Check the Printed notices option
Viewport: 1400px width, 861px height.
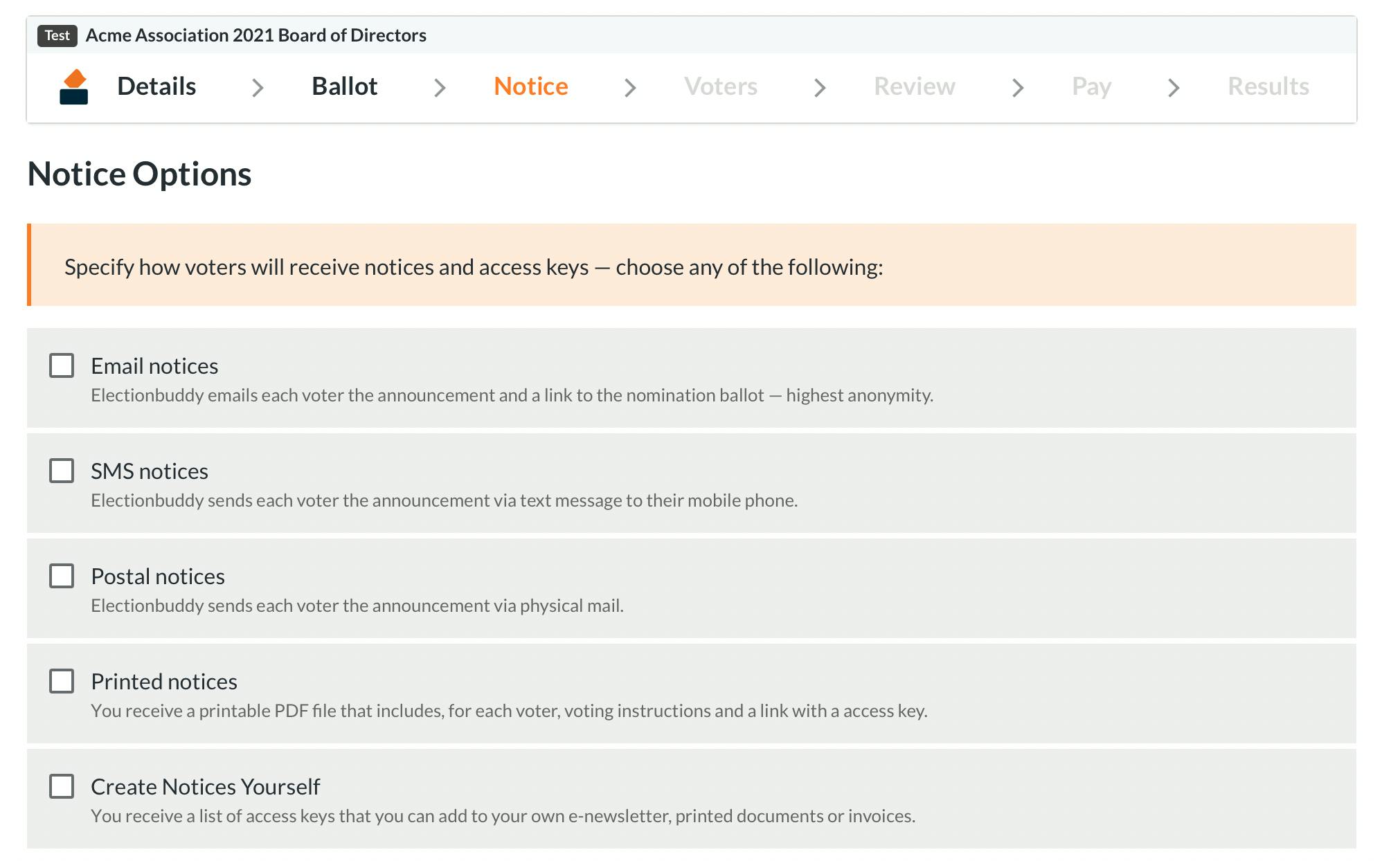62,681
